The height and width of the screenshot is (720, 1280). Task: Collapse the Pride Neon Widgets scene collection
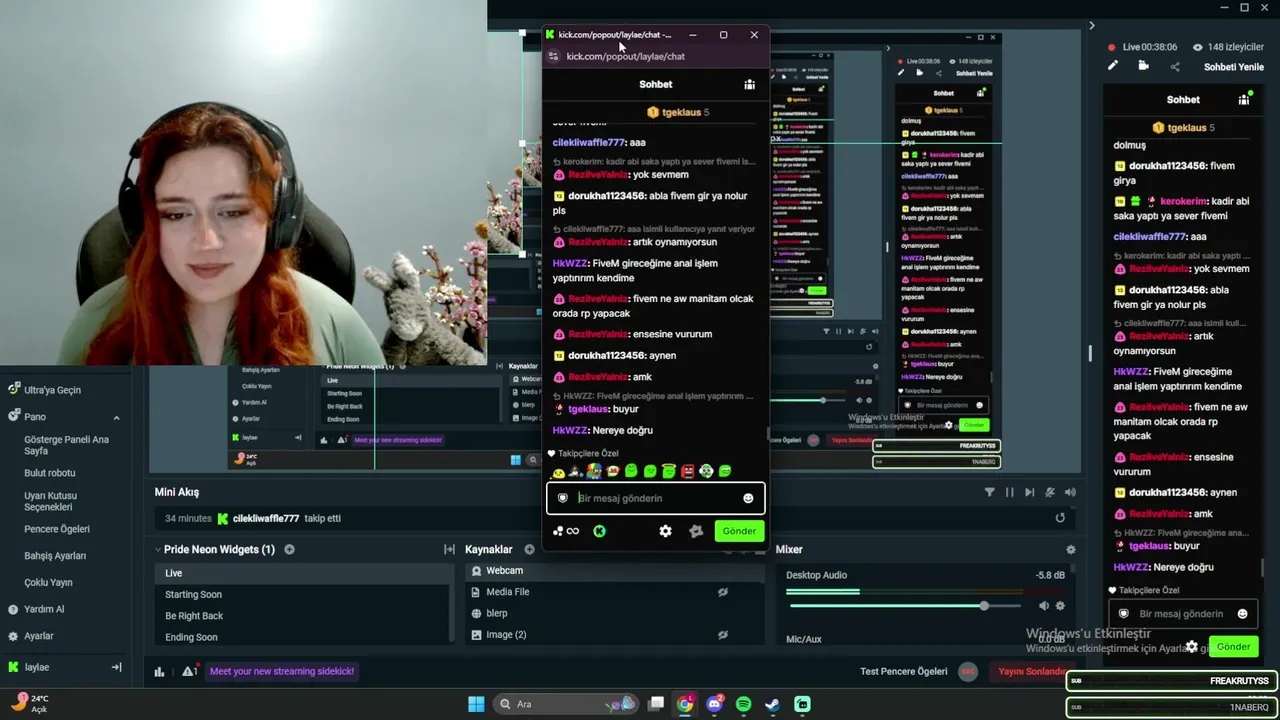pos(157,549)
